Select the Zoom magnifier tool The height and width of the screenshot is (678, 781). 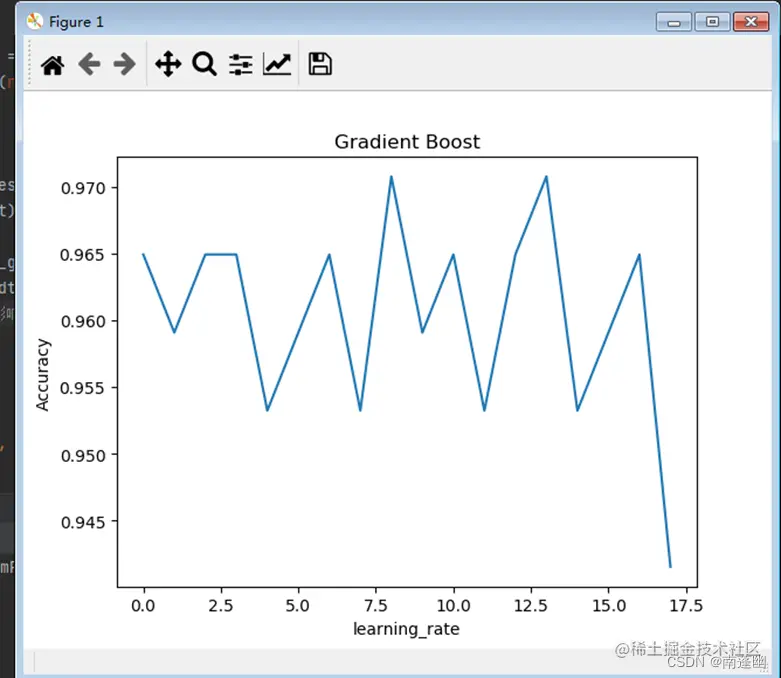click(x=204, y=64)
